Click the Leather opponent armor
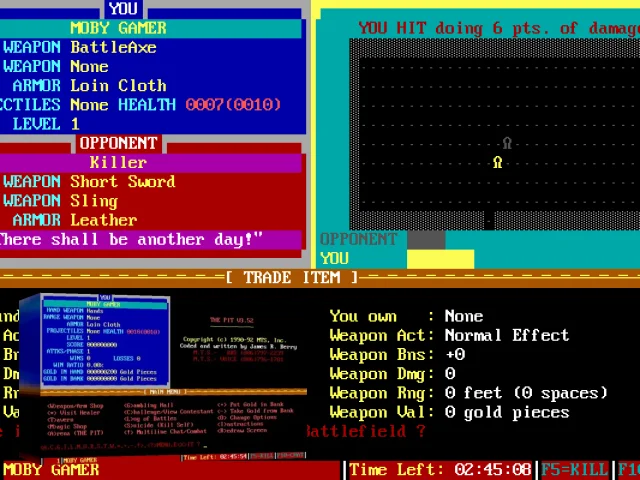 104,220
